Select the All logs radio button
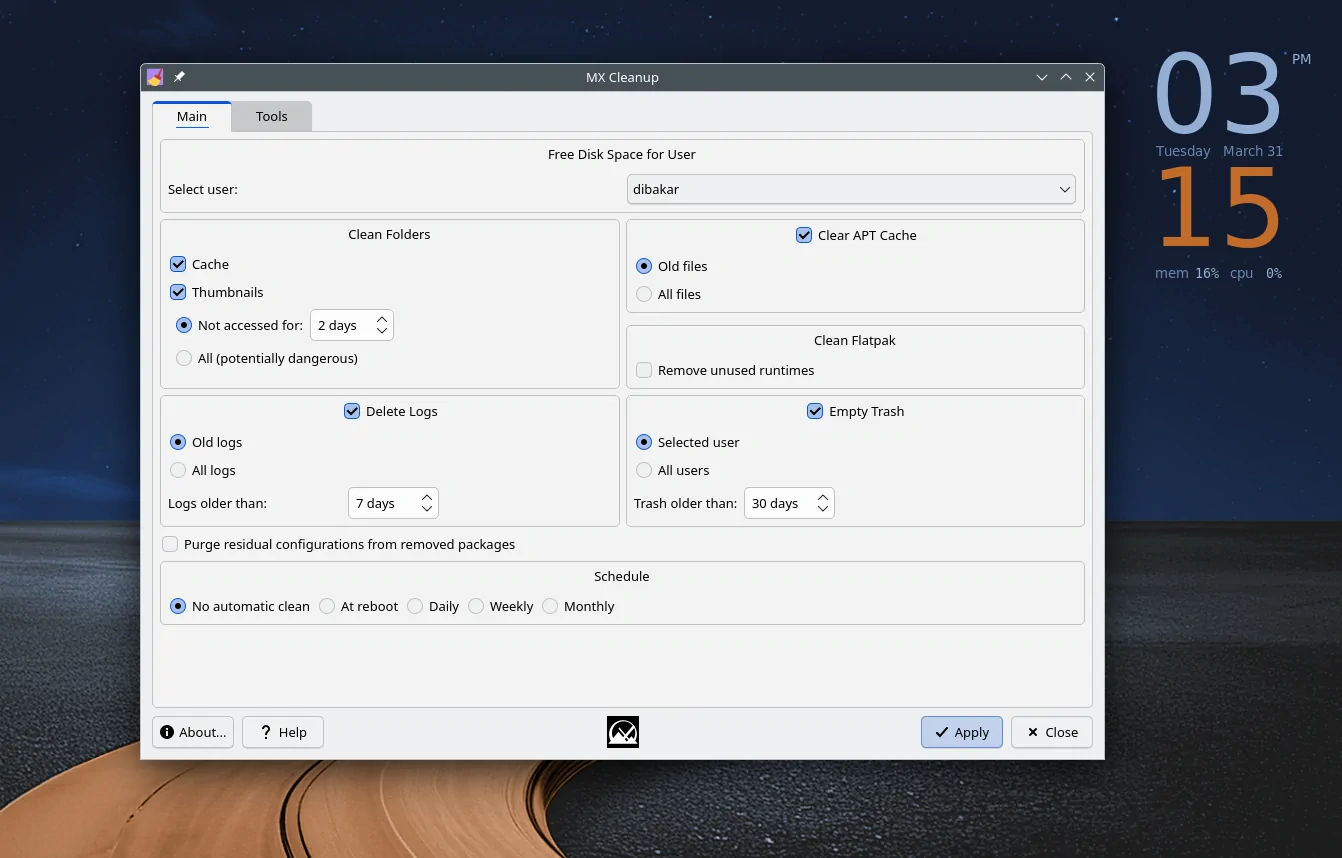This screenshot has height=858, width=1342. (x=178, y=470)
